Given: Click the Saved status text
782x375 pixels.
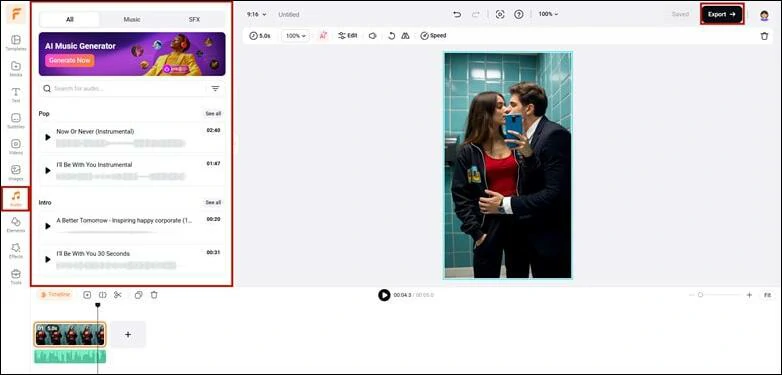Looking at the screenshot, I should pos(680,14).
